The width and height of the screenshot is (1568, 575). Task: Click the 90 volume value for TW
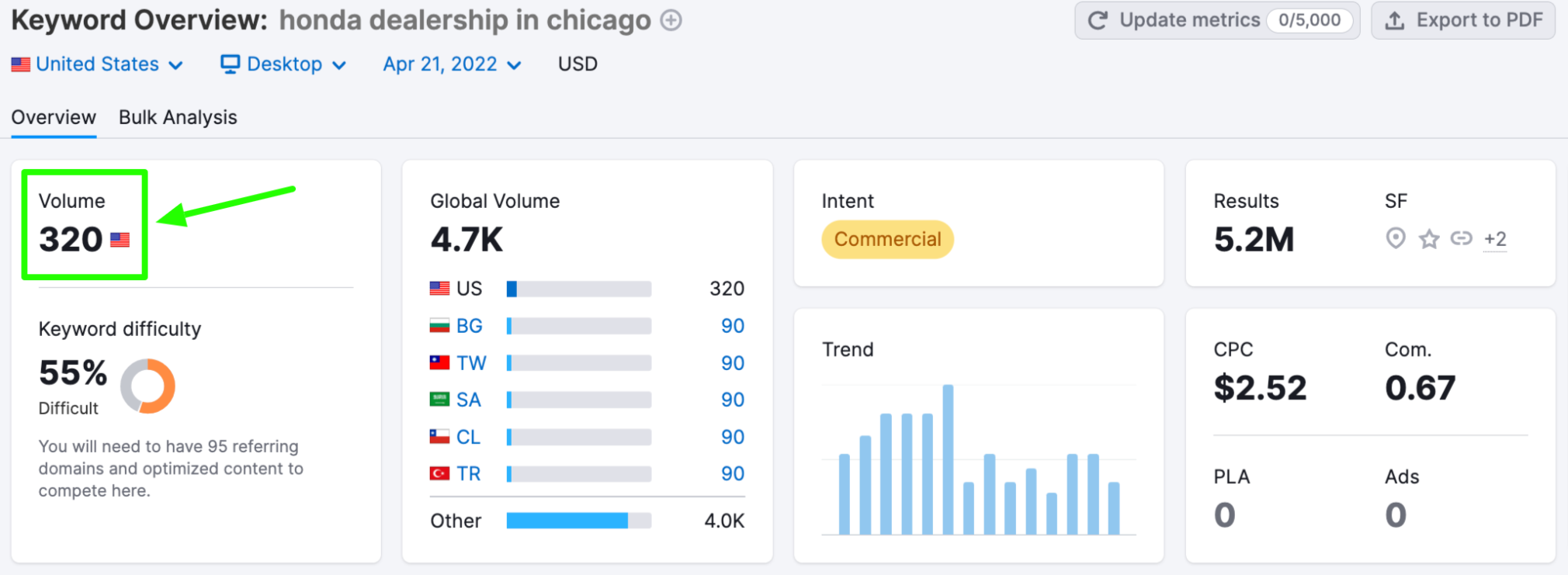[733, 362]
